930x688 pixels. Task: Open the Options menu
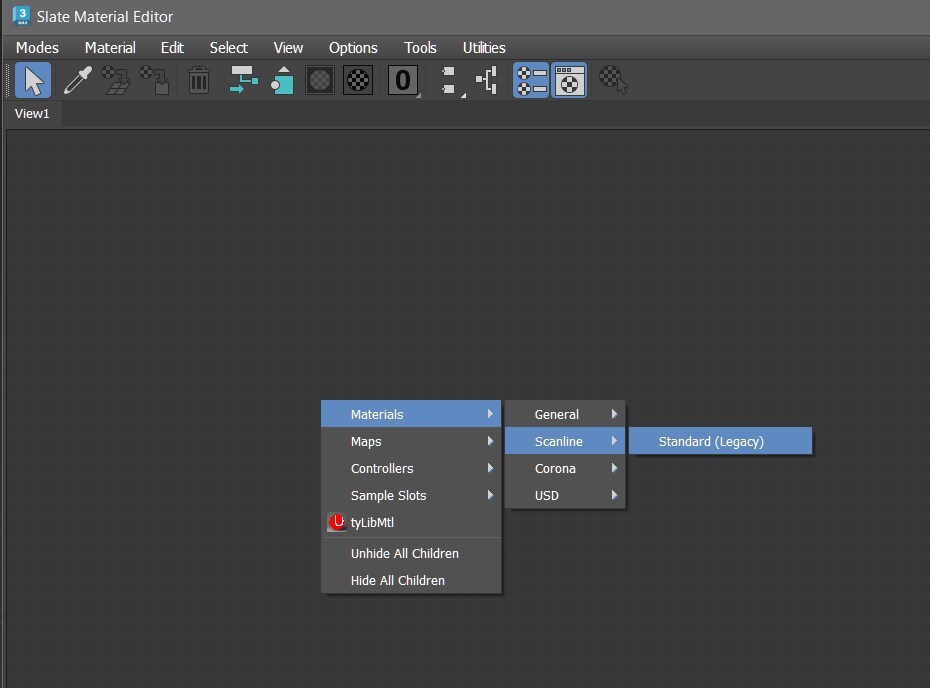353,47
